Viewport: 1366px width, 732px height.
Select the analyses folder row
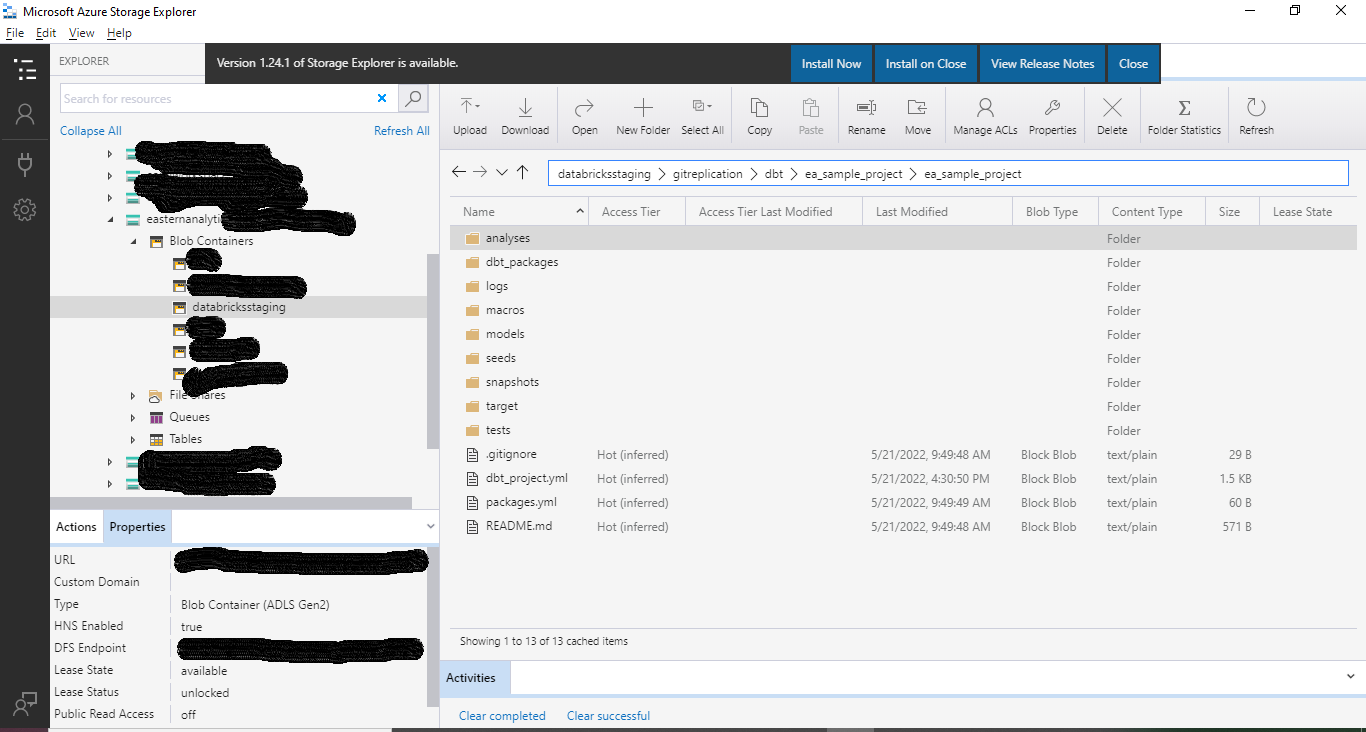point(904,238)
